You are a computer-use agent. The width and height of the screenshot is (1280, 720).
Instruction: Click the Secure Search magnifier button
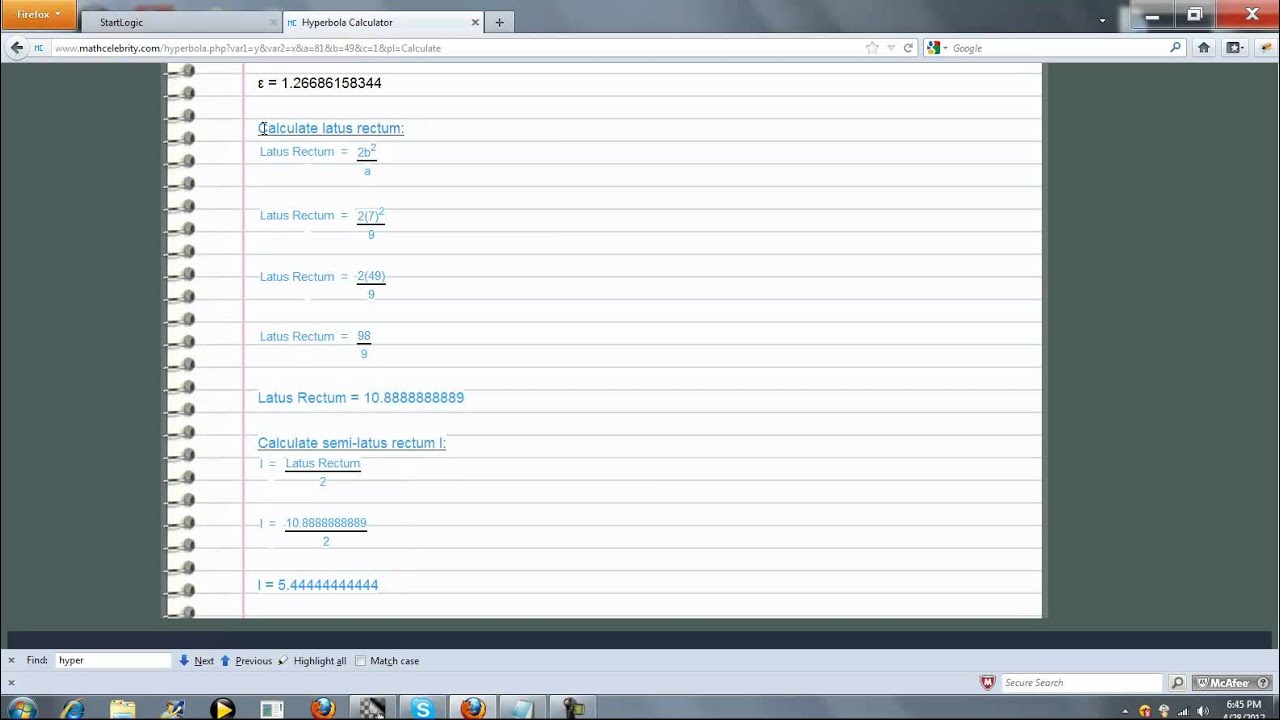(1177, 682)
